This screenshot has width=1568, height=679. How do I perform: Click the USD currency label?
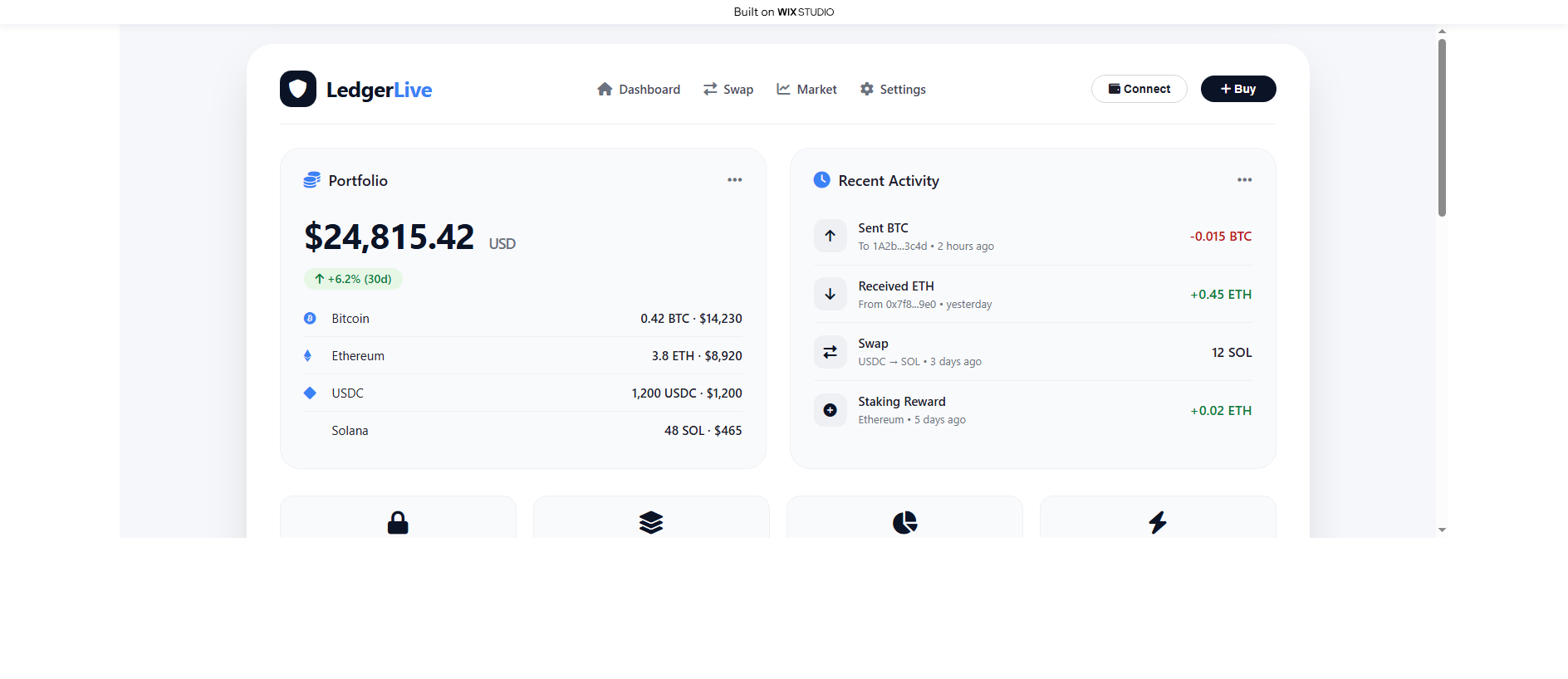coord(502,244)
